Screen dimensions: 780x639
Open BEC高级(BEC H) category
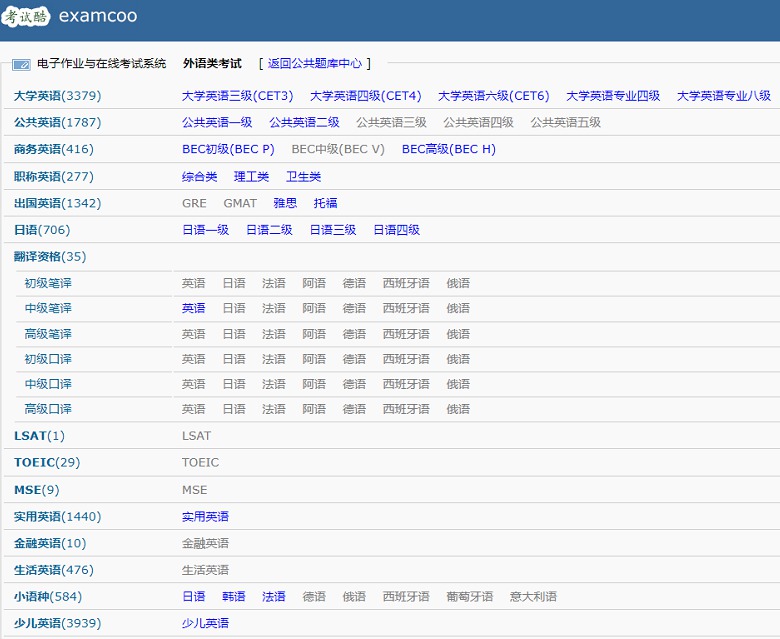[x=448, y=149]
